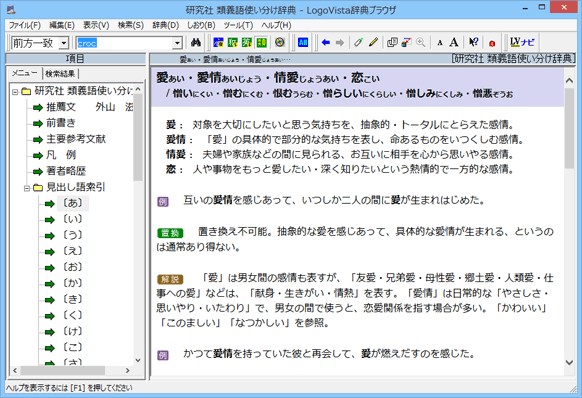This screenshot has height=398, width=582.
Task: Click the search word input field
Action: 125,43
